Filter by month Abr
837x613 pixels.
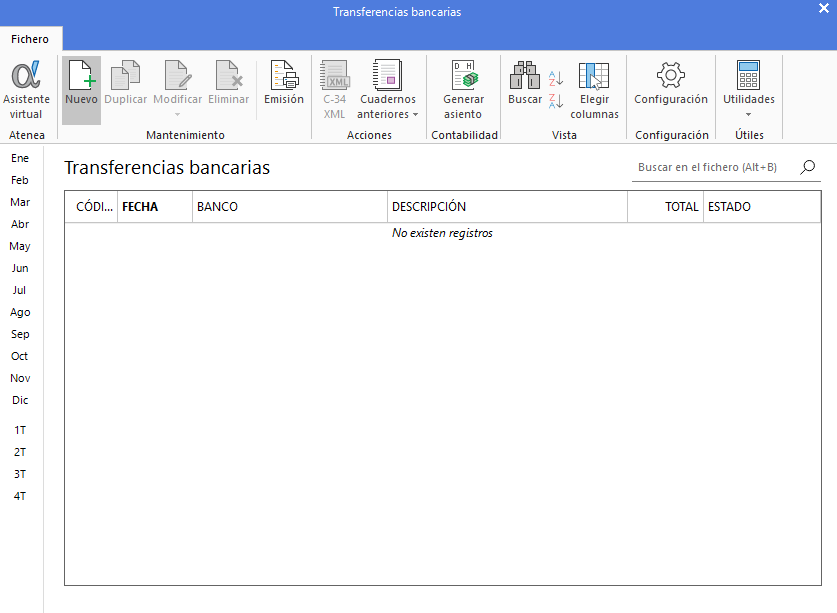tap(20, 224)
